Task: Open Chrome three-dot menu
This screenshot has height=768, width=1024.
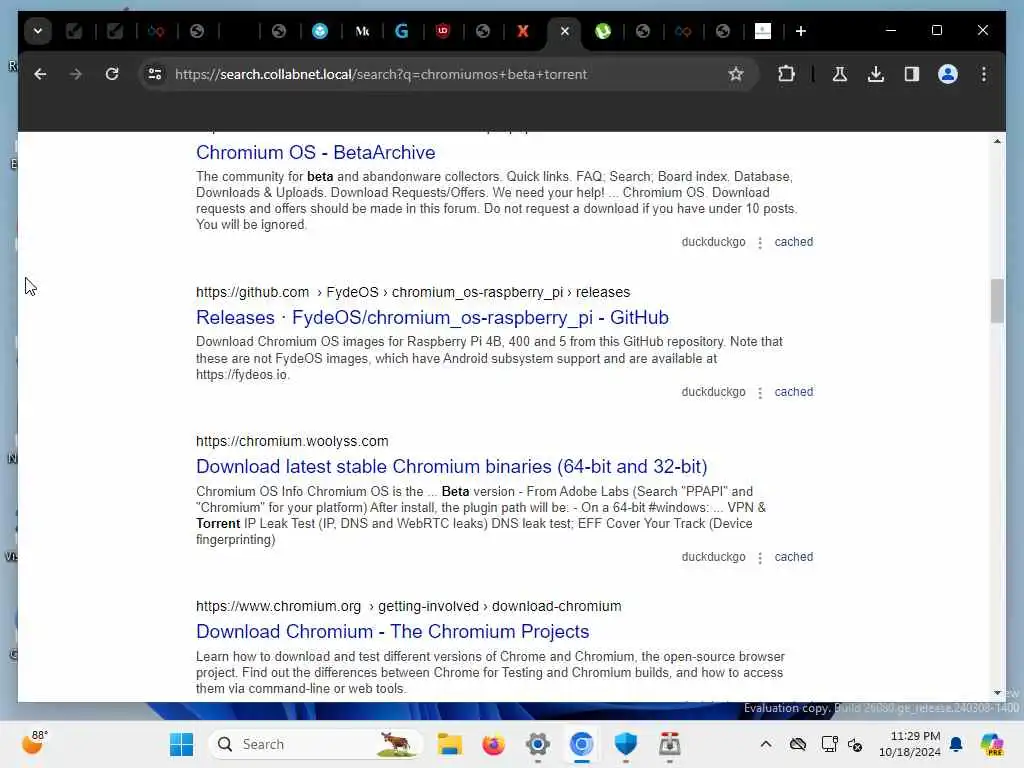Action: pos(984,74)
